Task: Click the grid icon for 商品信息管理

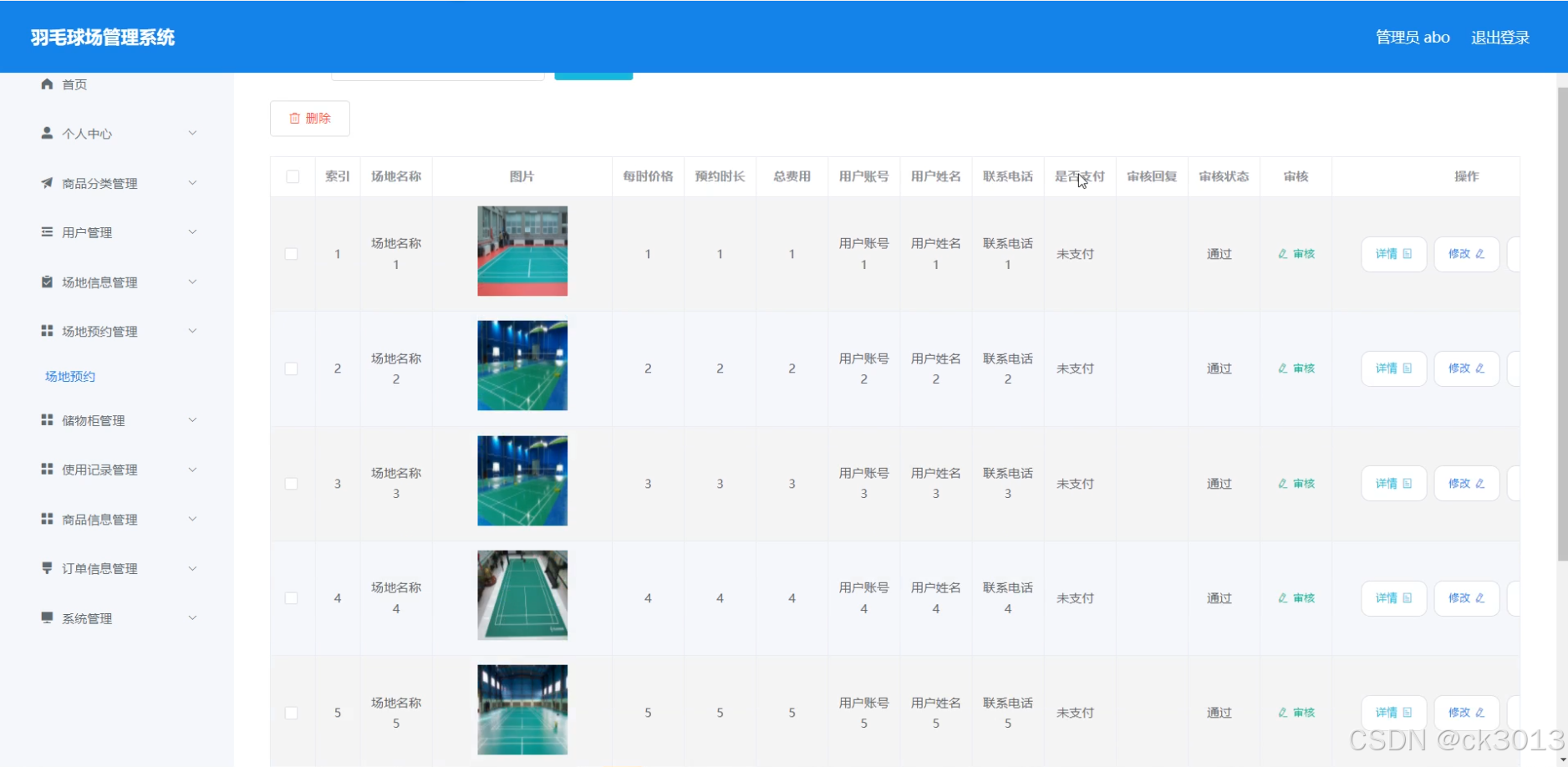Action: click(x=47, y=519)
